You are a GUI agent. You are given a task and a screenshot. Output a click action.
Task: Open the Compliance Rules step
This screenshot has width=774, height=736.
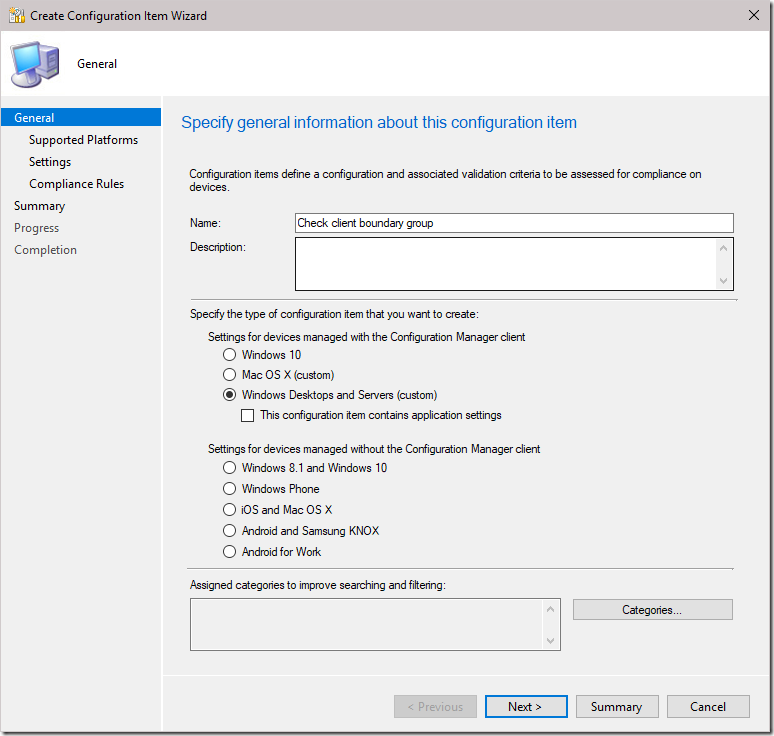tap(76, 184)
